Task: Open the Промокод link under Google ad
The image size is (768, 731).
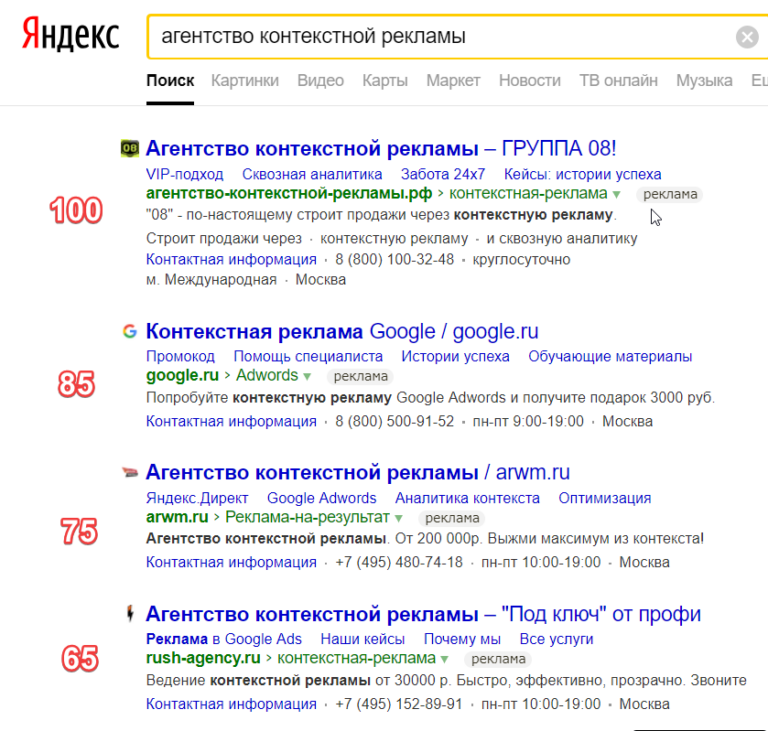Action: tap(180, 356)
